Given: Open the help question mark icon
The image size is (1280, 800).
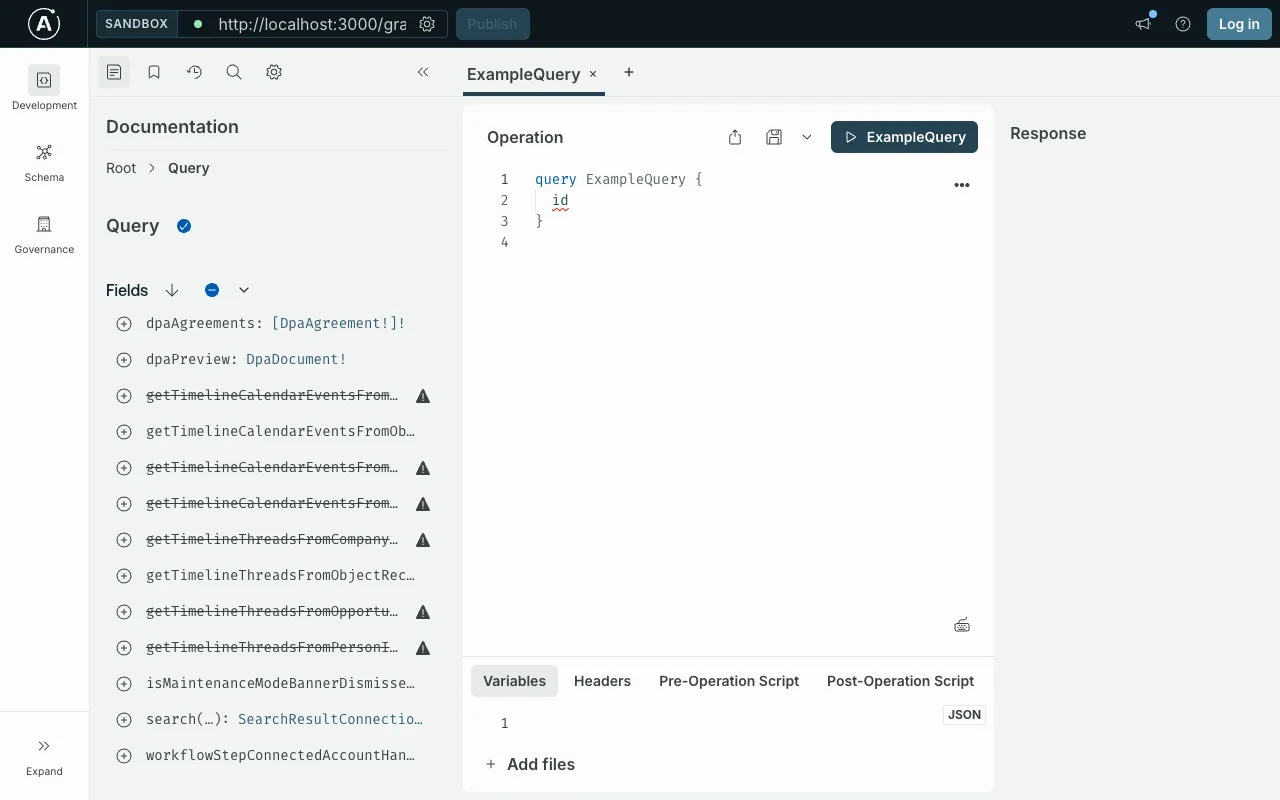Looking at the screenshot, I should [1183, 24].
